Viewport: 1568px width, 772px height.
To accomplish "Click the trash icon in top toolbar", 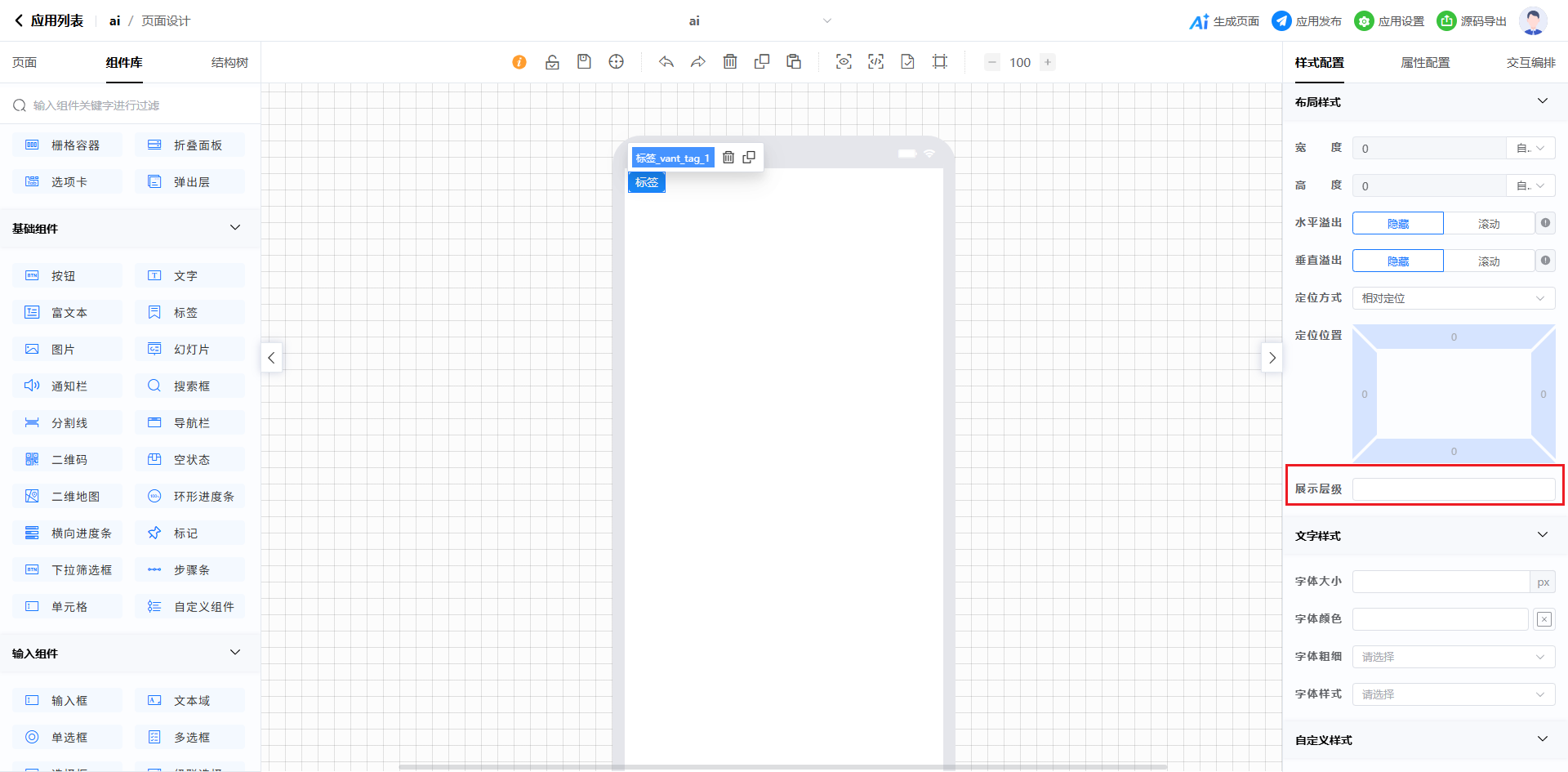I will [x=730, y=62].
